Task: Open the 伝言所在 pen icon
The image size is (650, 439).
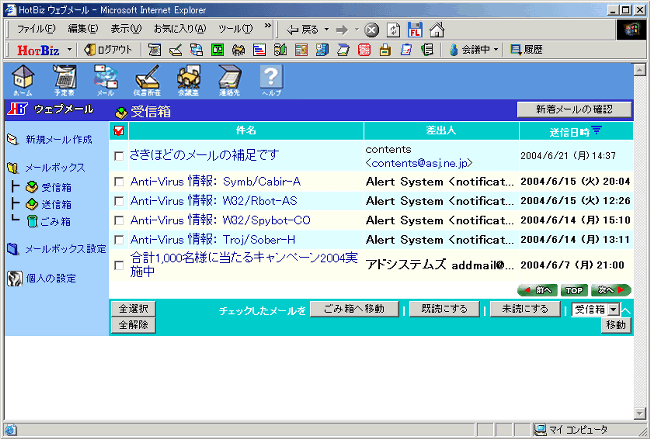Action: tap(147, 80)
